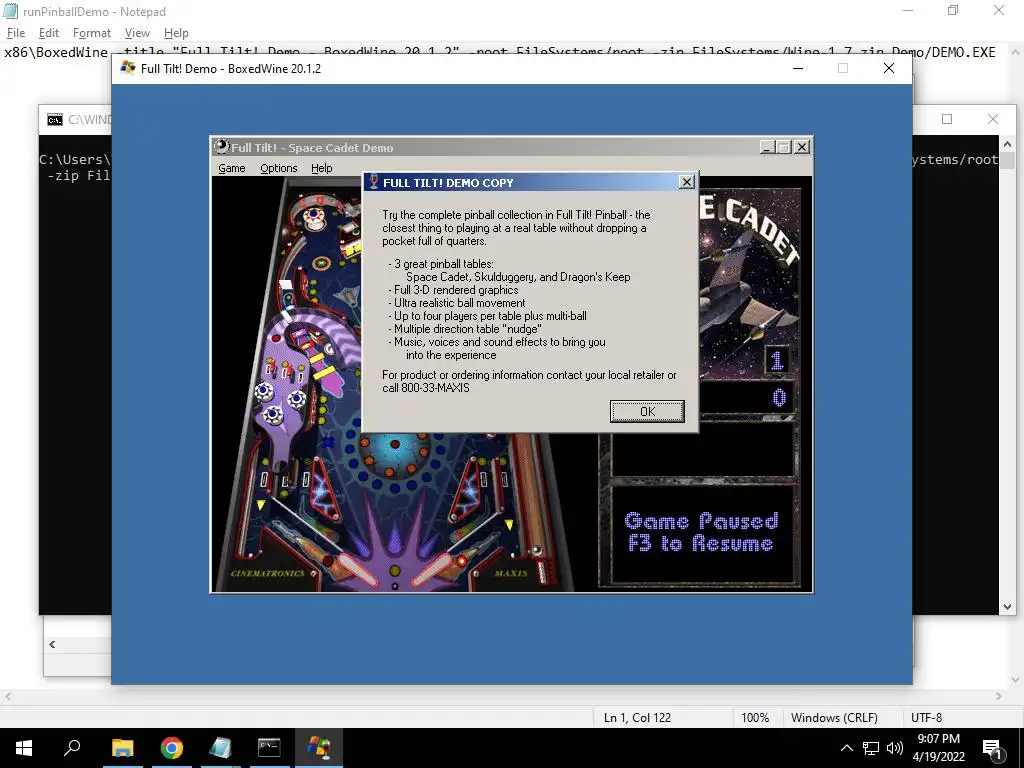Viewport: 1024px width, 768px height.
Task: Open Notepad's Format menu
Action: (x=91, y=33)
